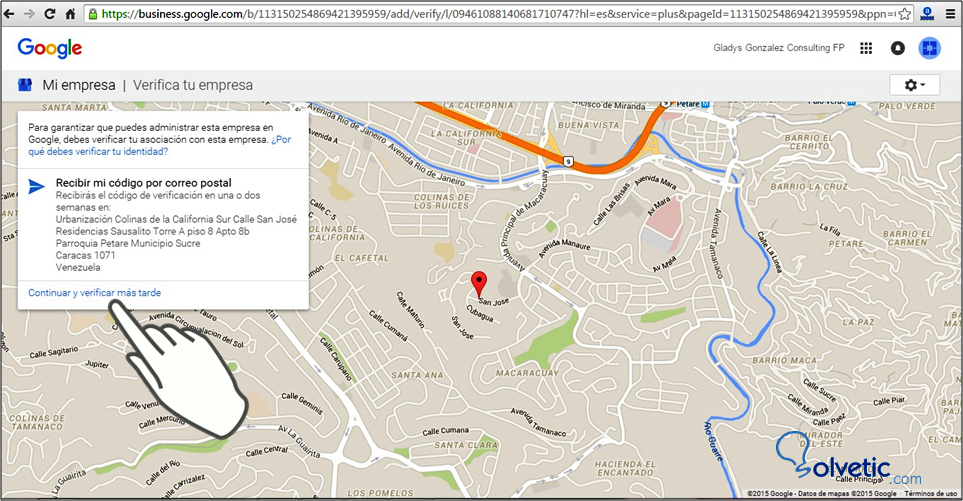
Task: Open Términos de uso link on map
Action: click(x=930, y=493)
